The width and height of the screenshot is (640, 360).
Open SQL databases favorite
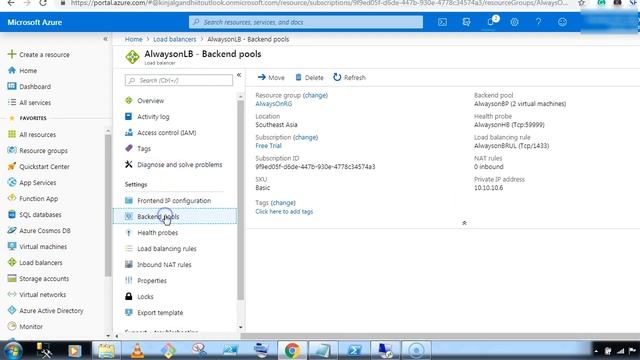tap(34, 214)
